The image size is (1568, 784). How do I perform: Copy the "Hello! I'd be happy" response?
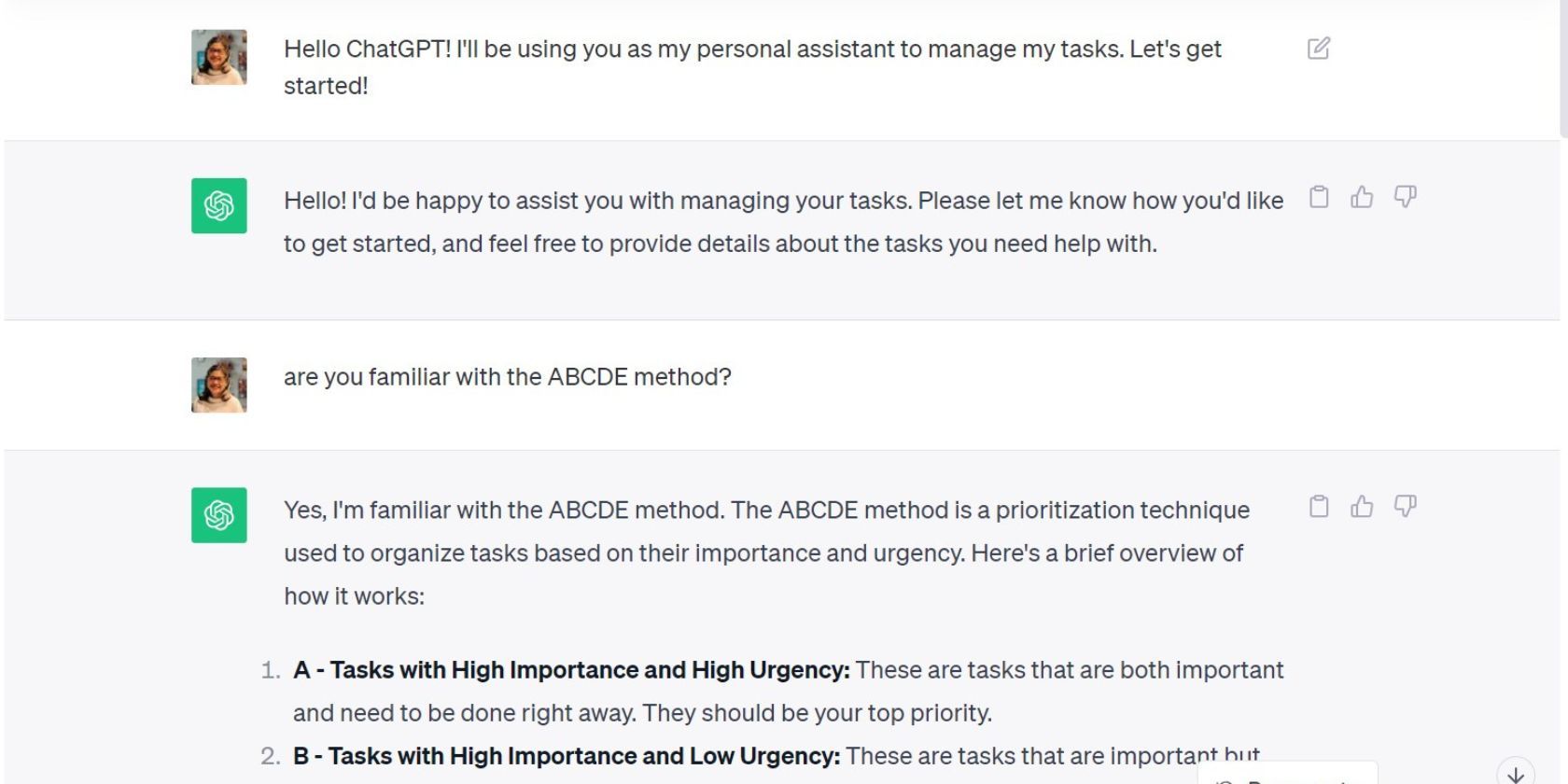coord(1318,197)
